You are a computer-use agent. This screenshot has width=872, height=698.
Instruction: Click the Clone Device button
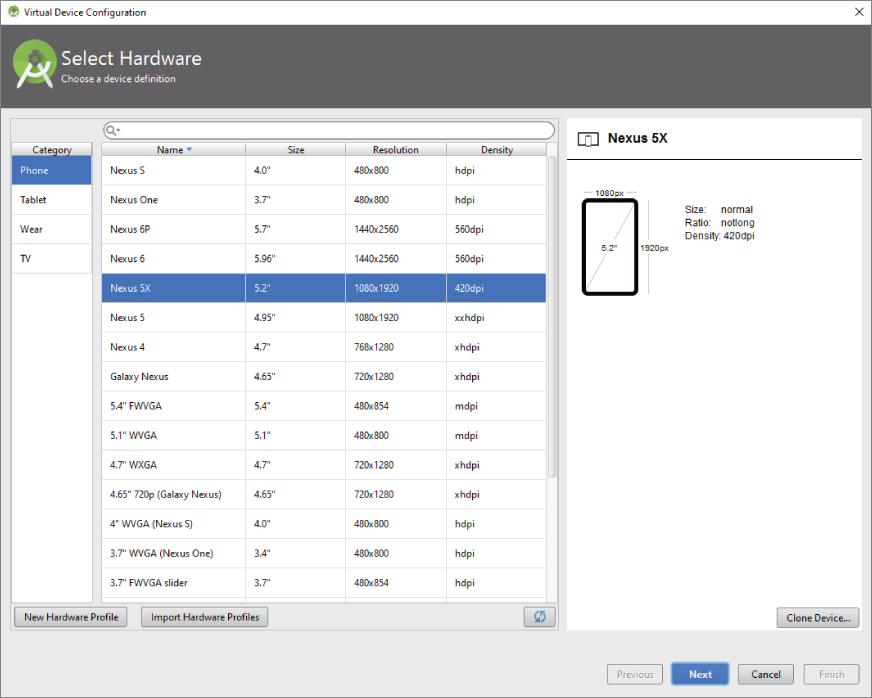tap(817, 618)
